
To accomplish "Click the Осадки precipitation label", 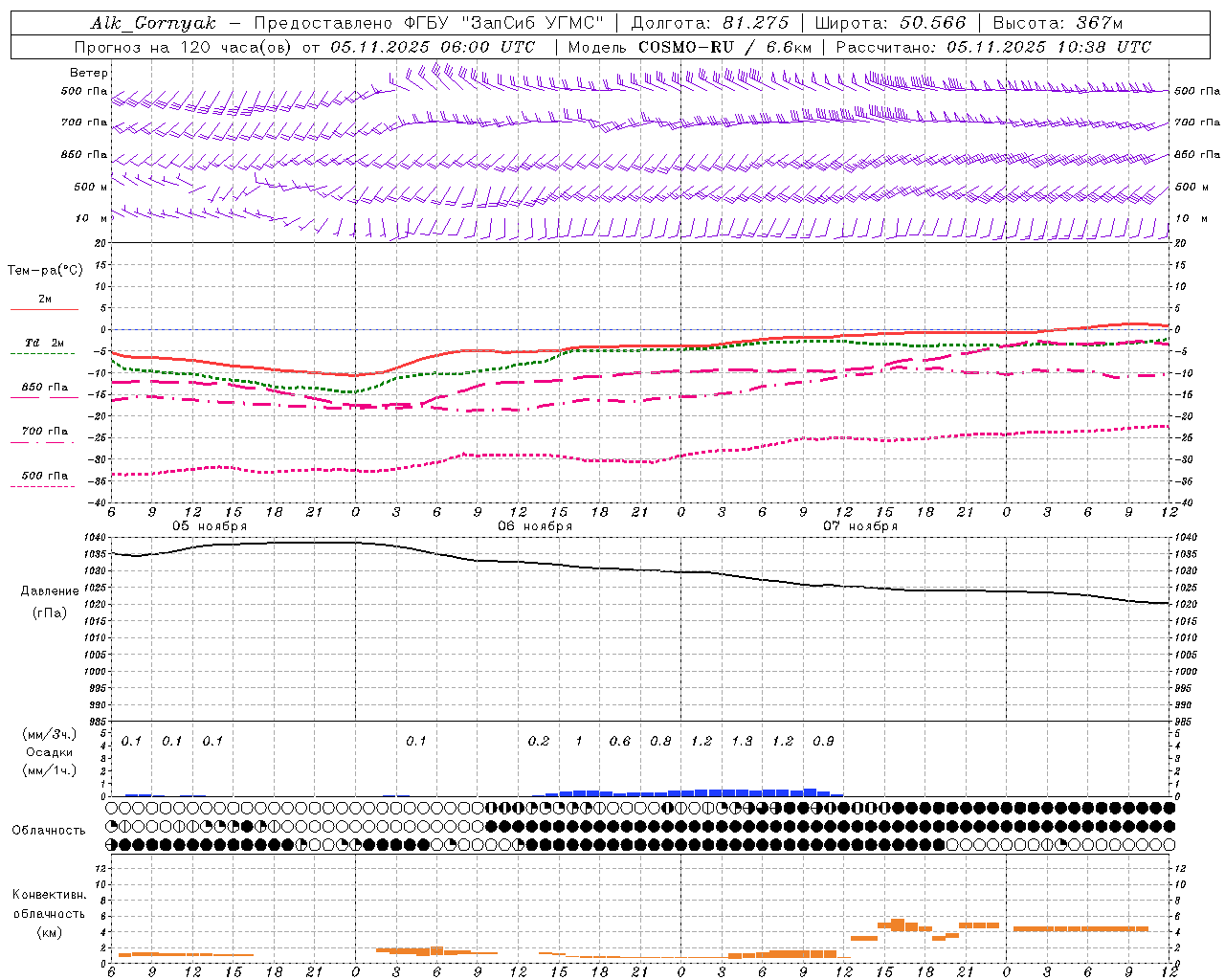I will tap(50, 752).
